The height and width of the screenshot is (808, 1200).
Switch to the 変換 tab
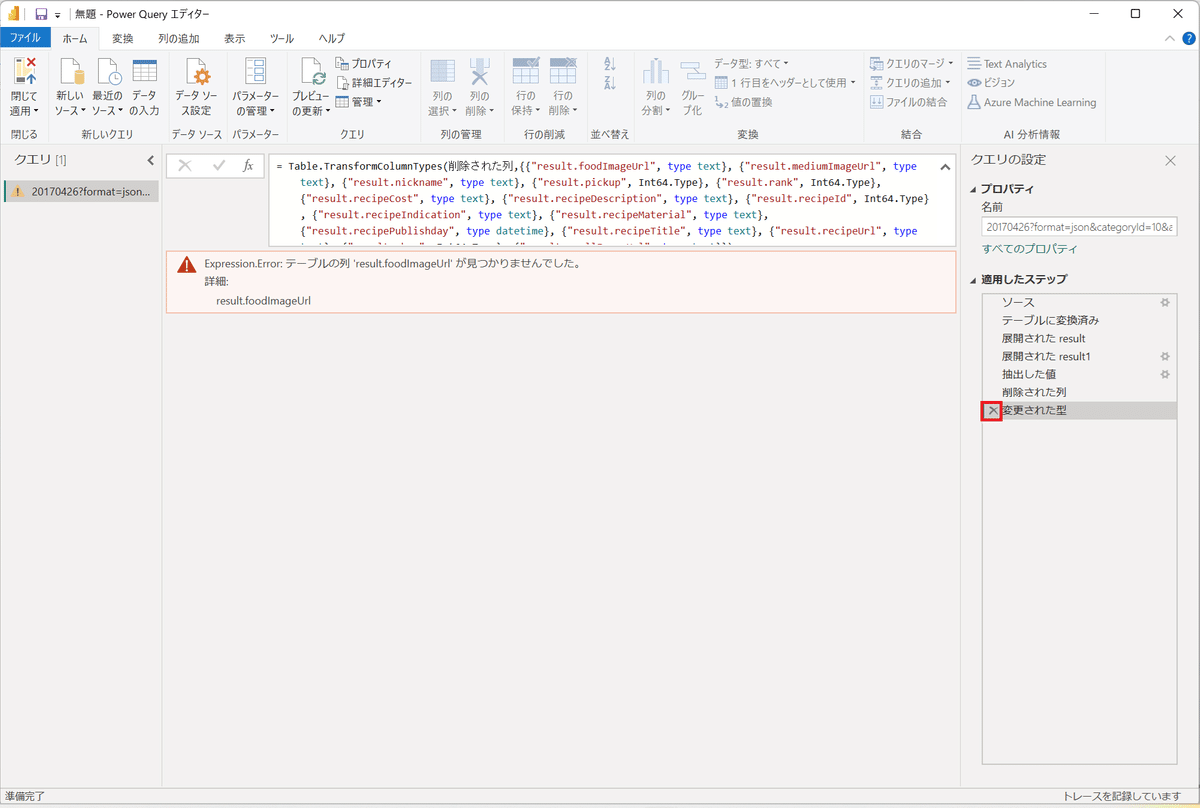(x=123, y=38)
